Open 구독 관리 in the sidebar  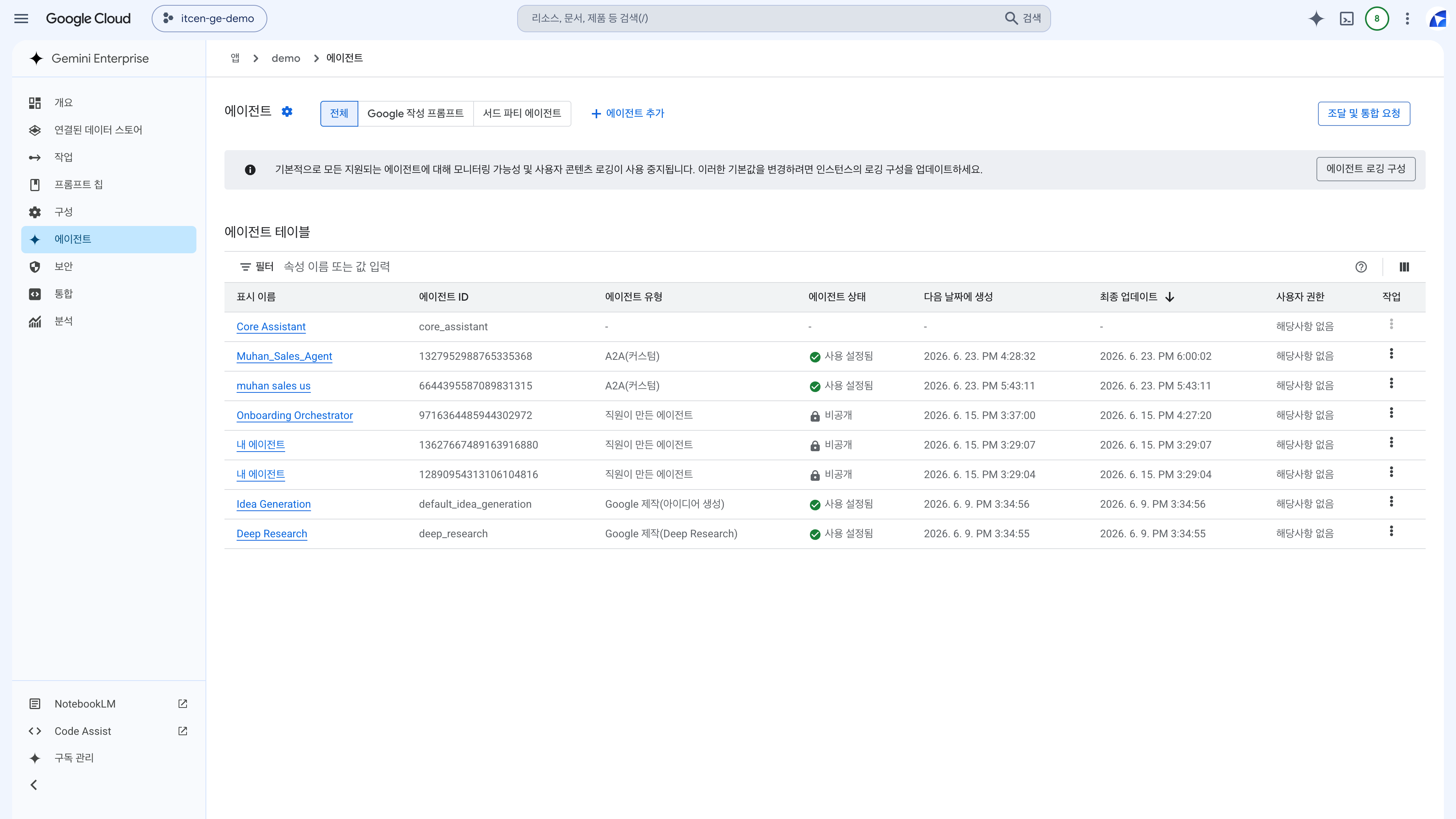(x=108, y=758)
